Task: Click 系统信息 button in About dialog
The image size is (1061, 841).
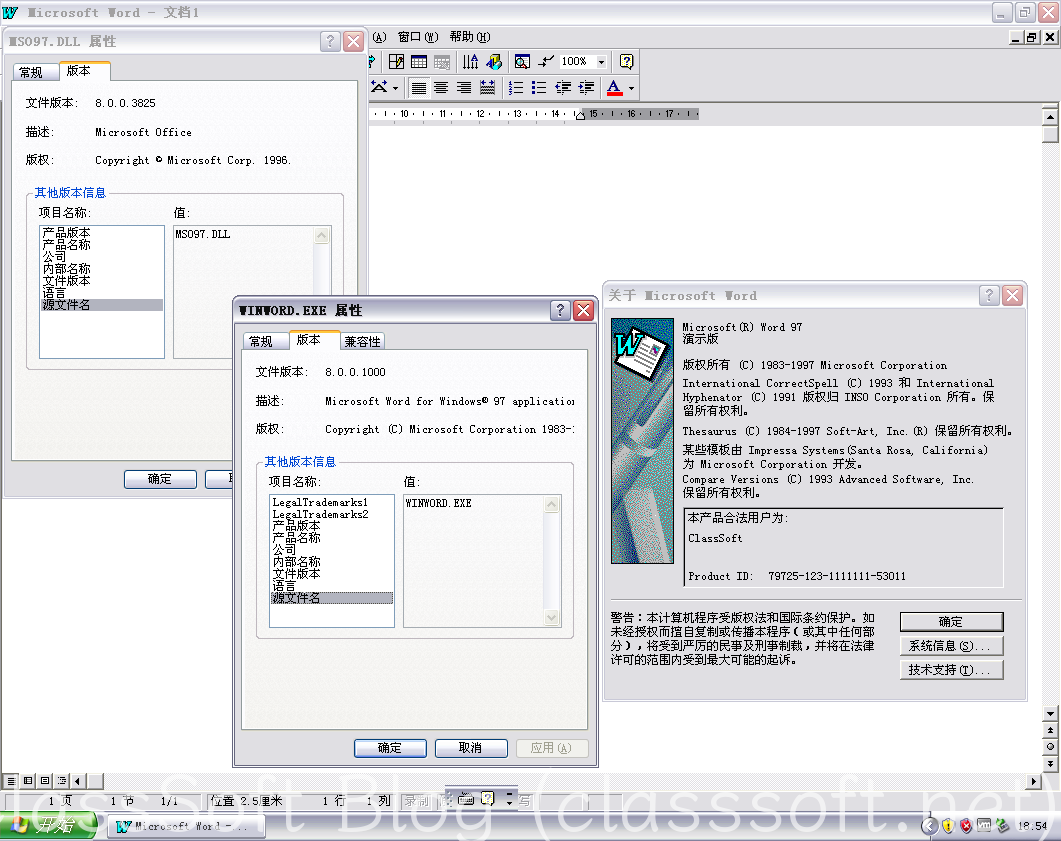Action: 951,646
